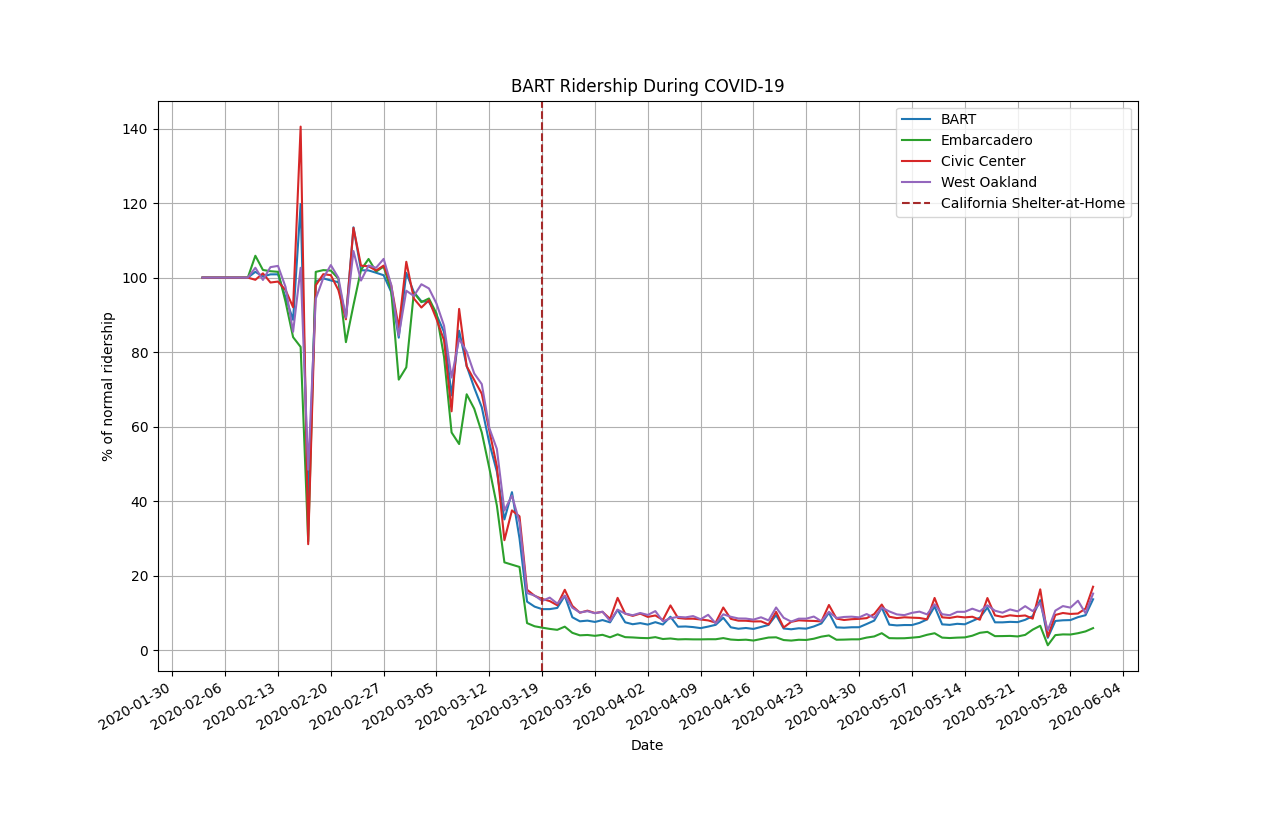Click the green Embarcadero line sample in legend
Image resolution: width=1264 pixels, height=839 pixels.
pyautogui.click(x=917, y=140)
